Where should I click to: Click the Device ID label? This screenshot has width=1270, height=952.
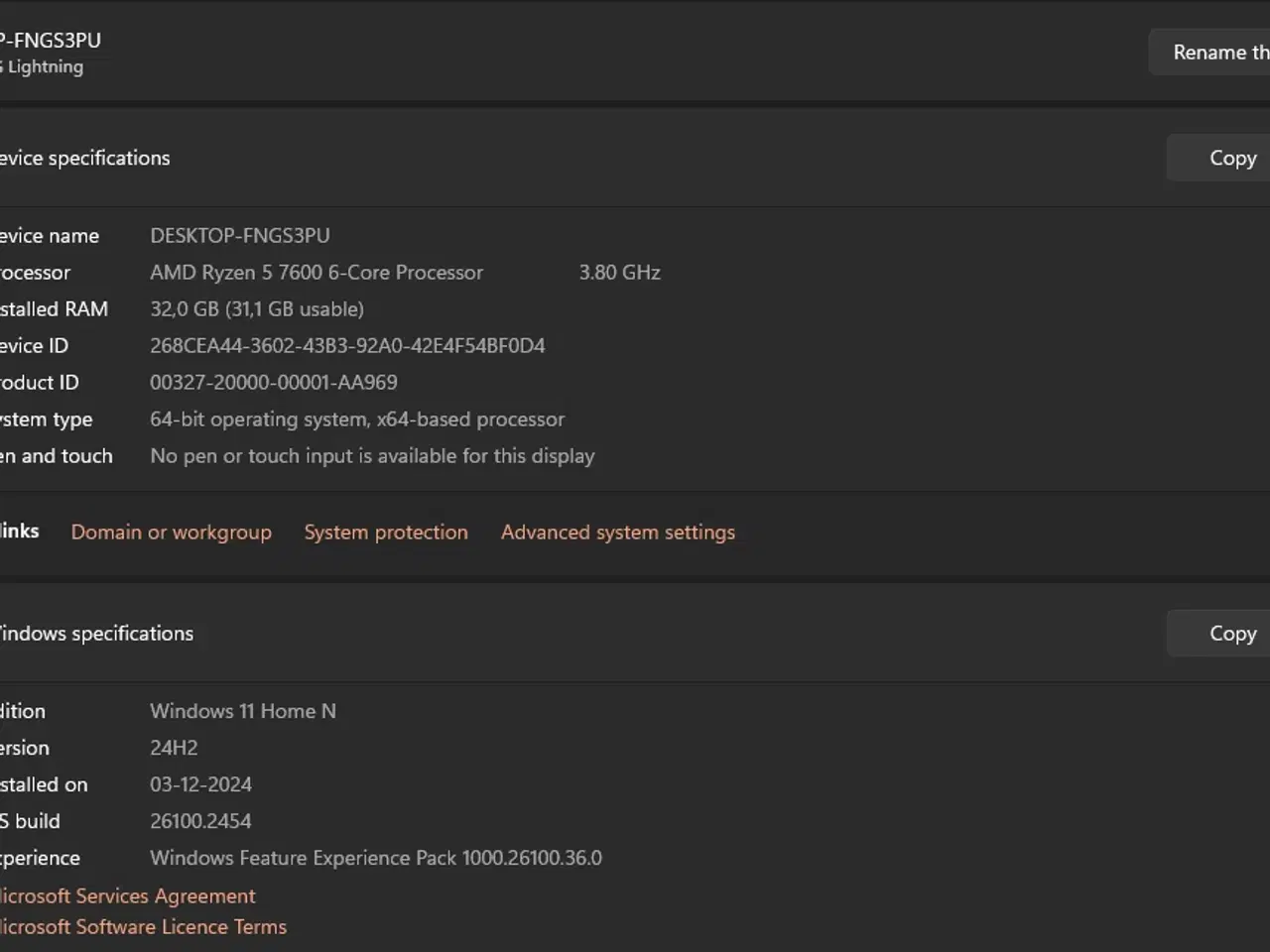coord(34,346)
